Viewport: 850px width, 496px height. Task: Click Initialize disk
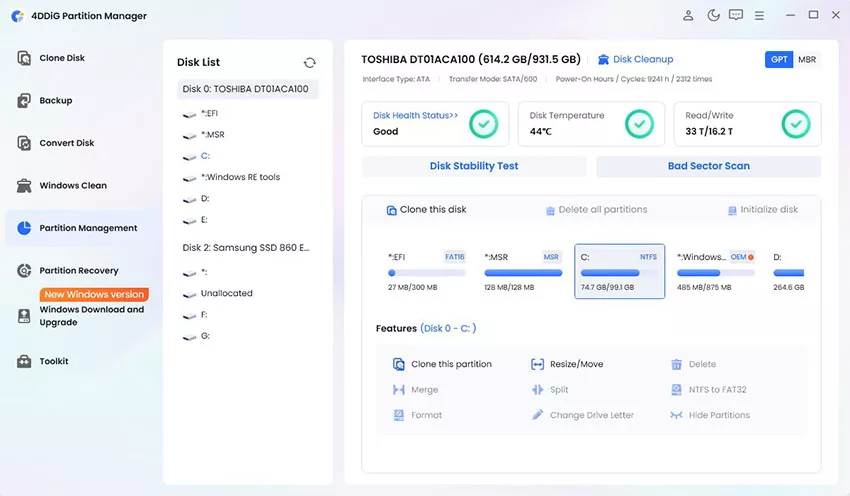click(x=762, y=210)
